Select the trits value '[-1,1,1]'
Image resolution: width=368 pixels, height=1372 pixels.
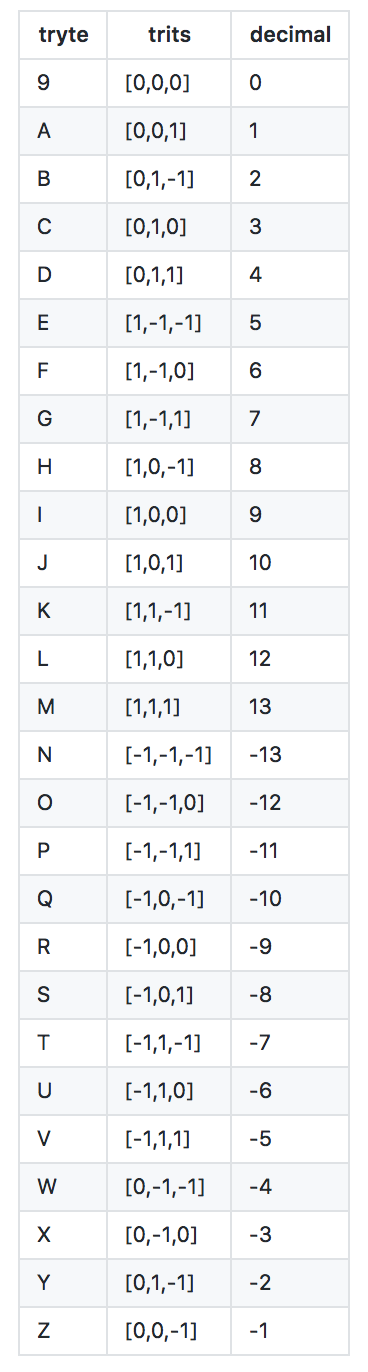tap(157, 1139)
